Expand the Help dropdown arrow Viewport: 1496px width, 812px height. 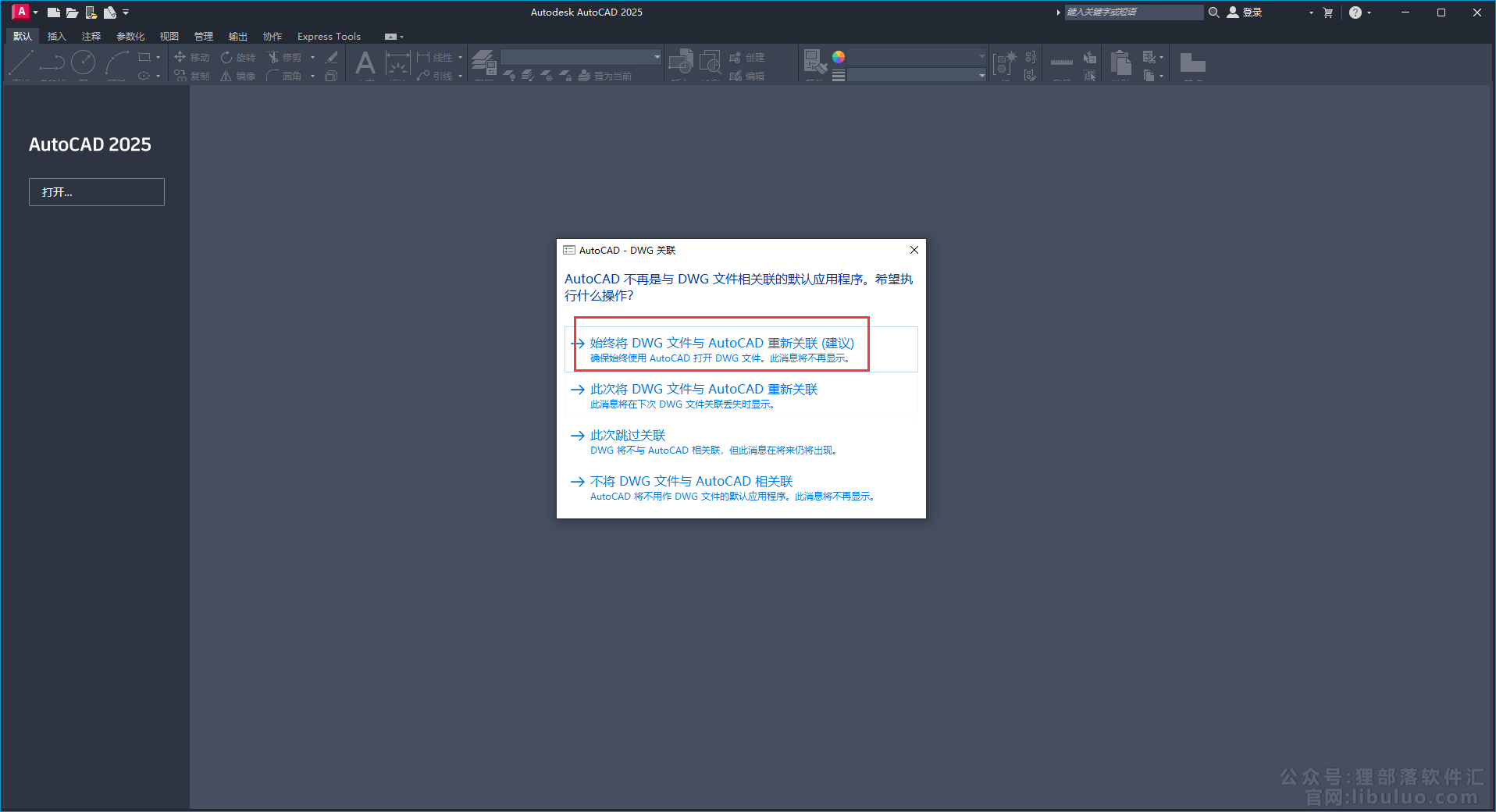click(x=1370, y=12)
